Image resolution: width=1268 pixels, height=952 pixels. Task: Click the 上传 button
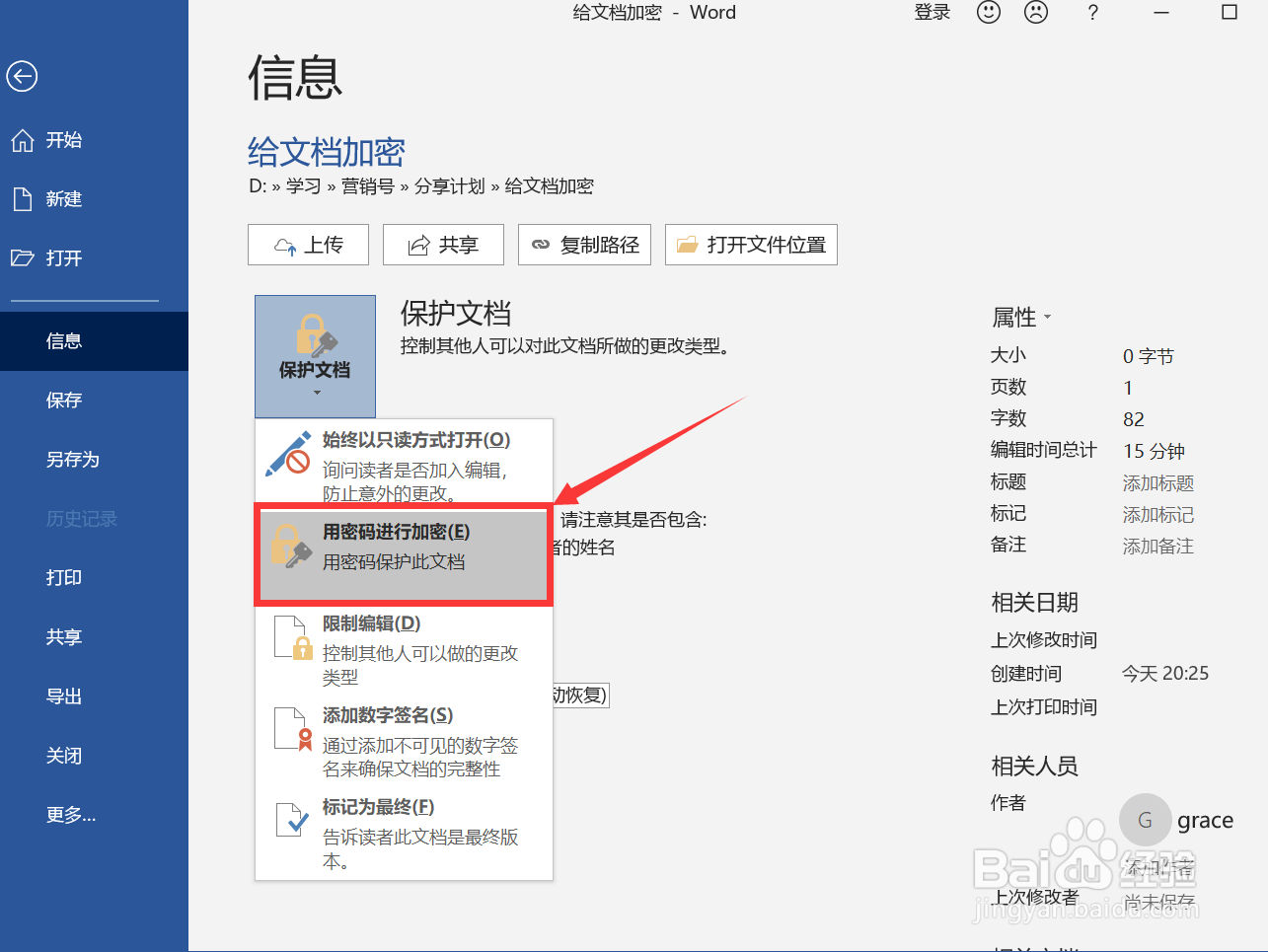(308, 245)
